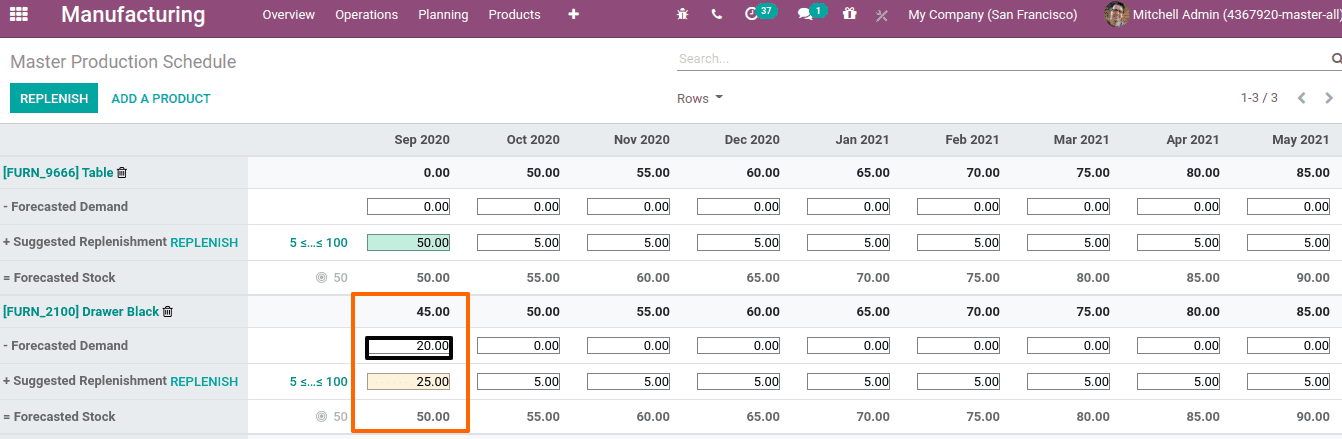Click target stock icon in Table's Forecasted Stock row
Viewport: 1342px width, 439px height.
pyautogui.click(x=321, y=278)
